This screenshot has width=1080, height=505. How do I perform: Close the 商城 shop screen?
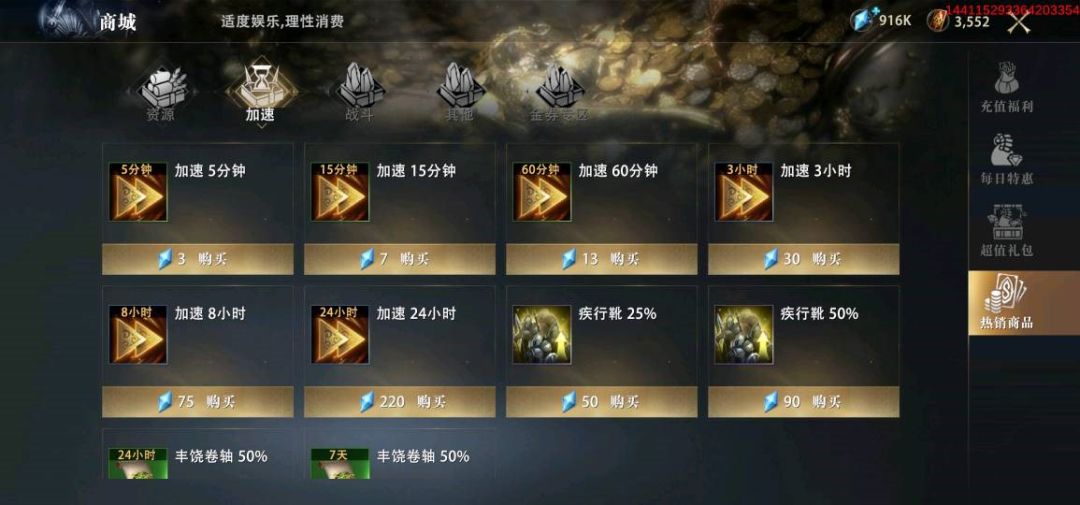pyautogui.click(x=1019, y=22)
